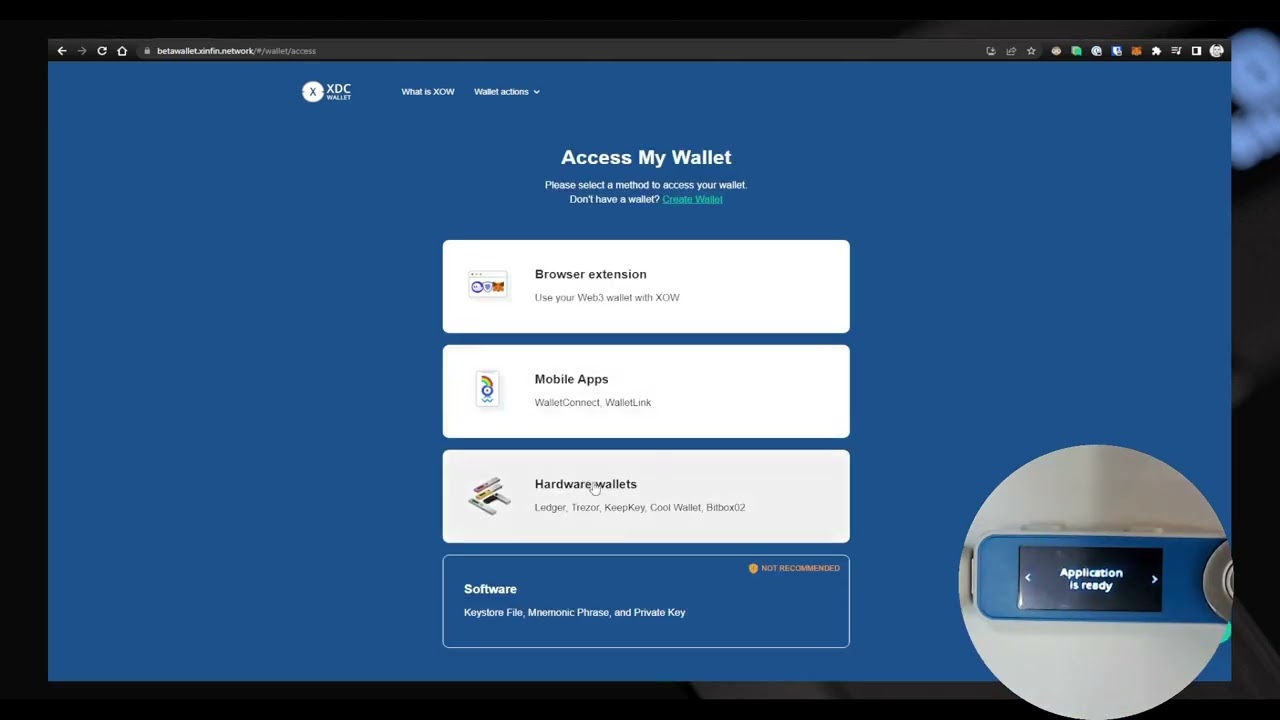Image resolution: width=1280 pixels, height=720 pixels.
Task: Choose the Software access option
Action: pos(646,601)
